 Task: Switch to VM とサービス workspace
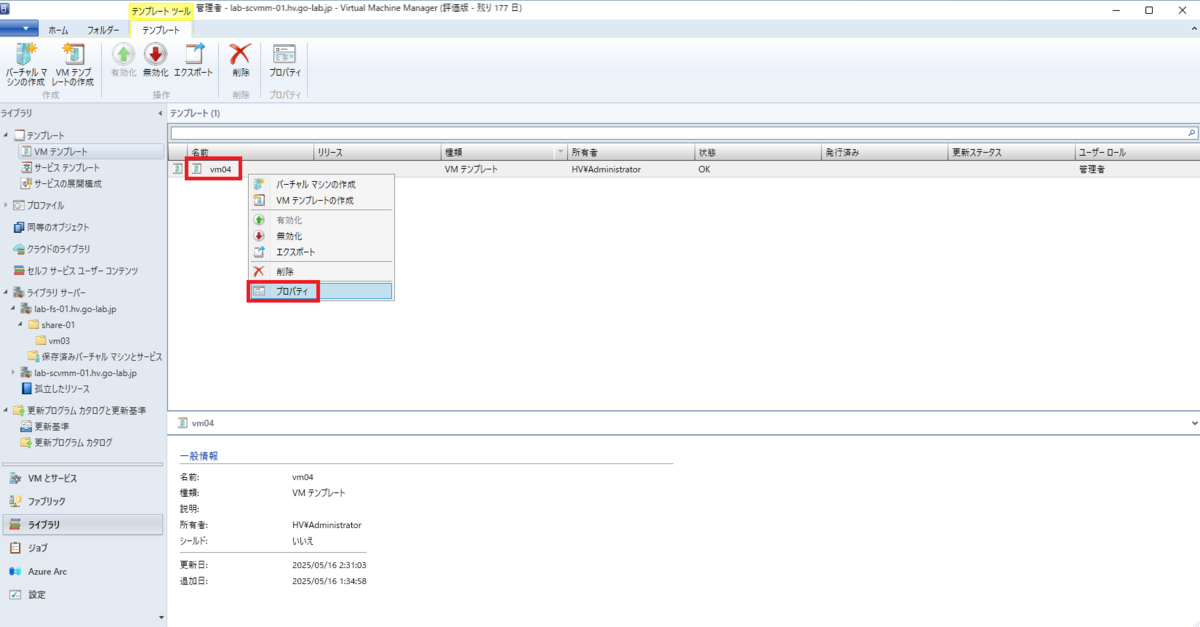(82, 478)
